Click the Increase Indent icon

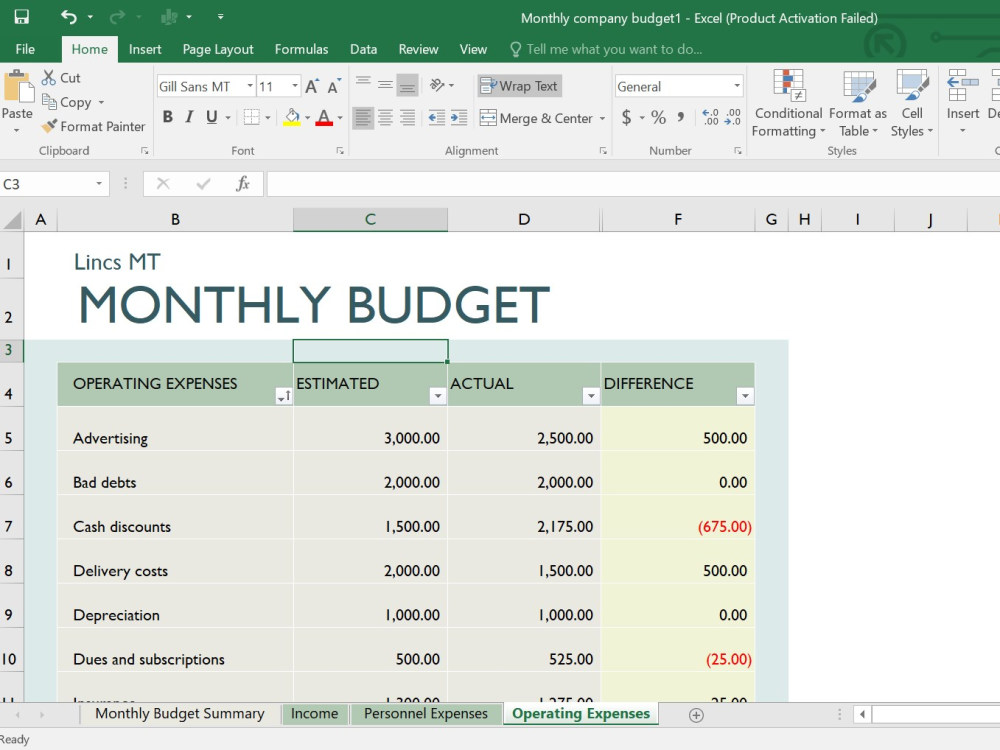coord(459,118)
